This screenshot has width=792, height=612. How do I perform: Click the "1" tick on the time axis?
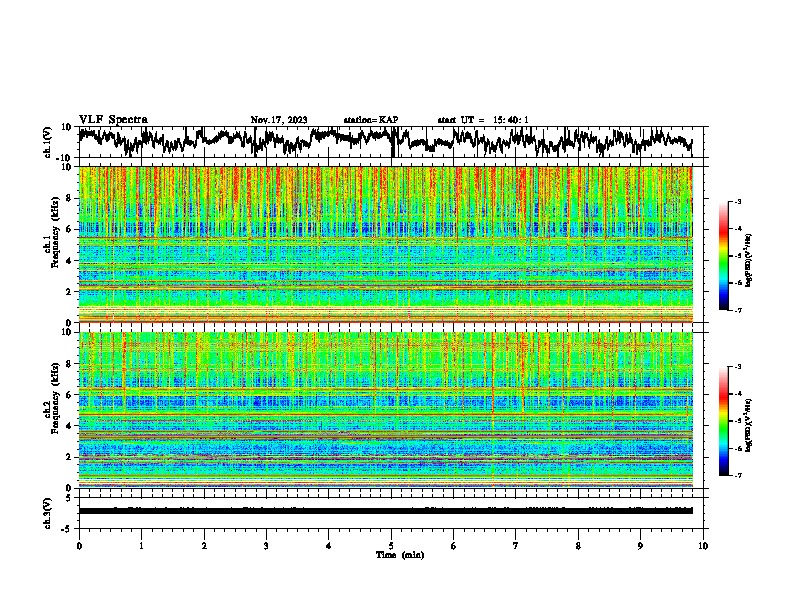point(141,546)
